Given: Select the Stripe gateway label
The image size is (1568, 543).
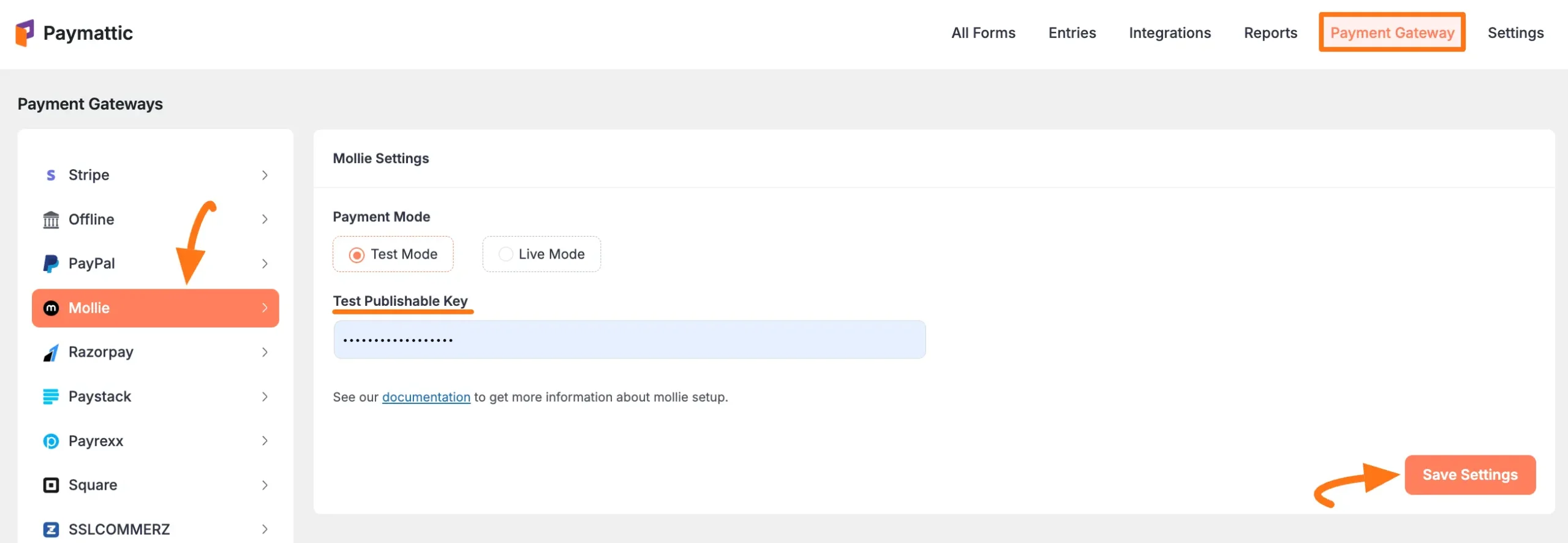Looking at the screenshot, I should coord(89,175).
